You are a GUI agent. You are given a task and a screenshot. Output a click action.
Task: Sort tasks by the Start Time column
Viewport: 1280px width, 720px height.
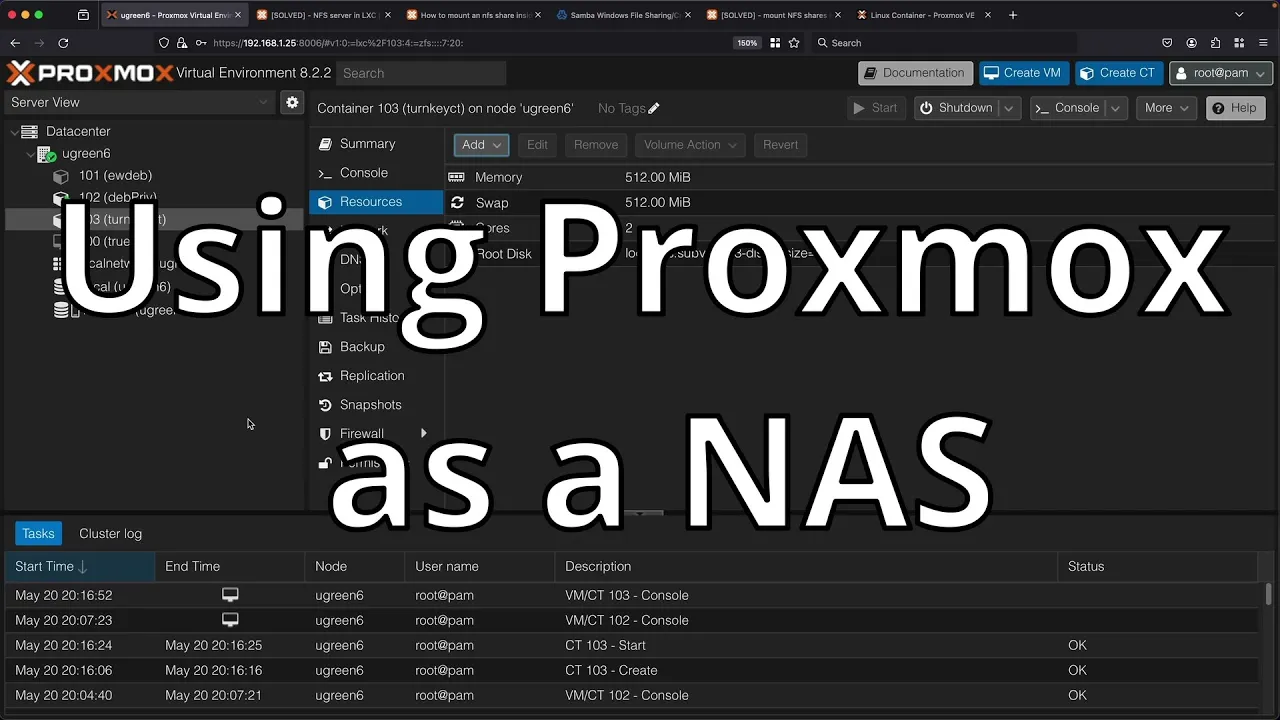[79, 566]
